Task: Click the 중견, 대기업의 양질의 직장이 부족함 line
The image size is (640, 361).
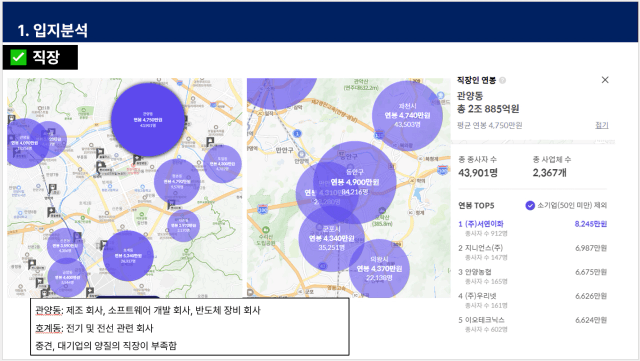Action: (106, 346)
